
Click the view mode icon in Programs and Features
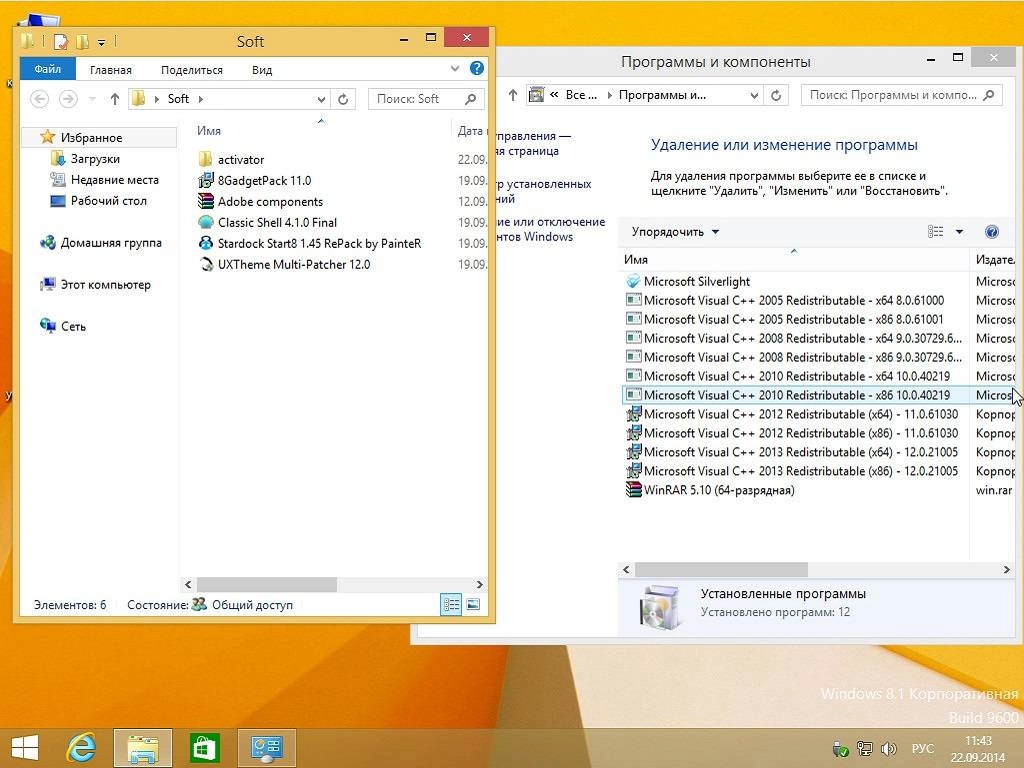(x=935, y=231)
